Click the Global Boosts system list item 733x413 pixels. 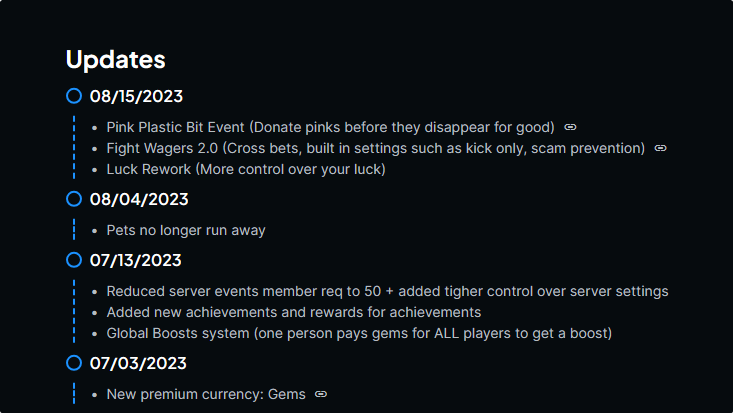coord(359,333)
